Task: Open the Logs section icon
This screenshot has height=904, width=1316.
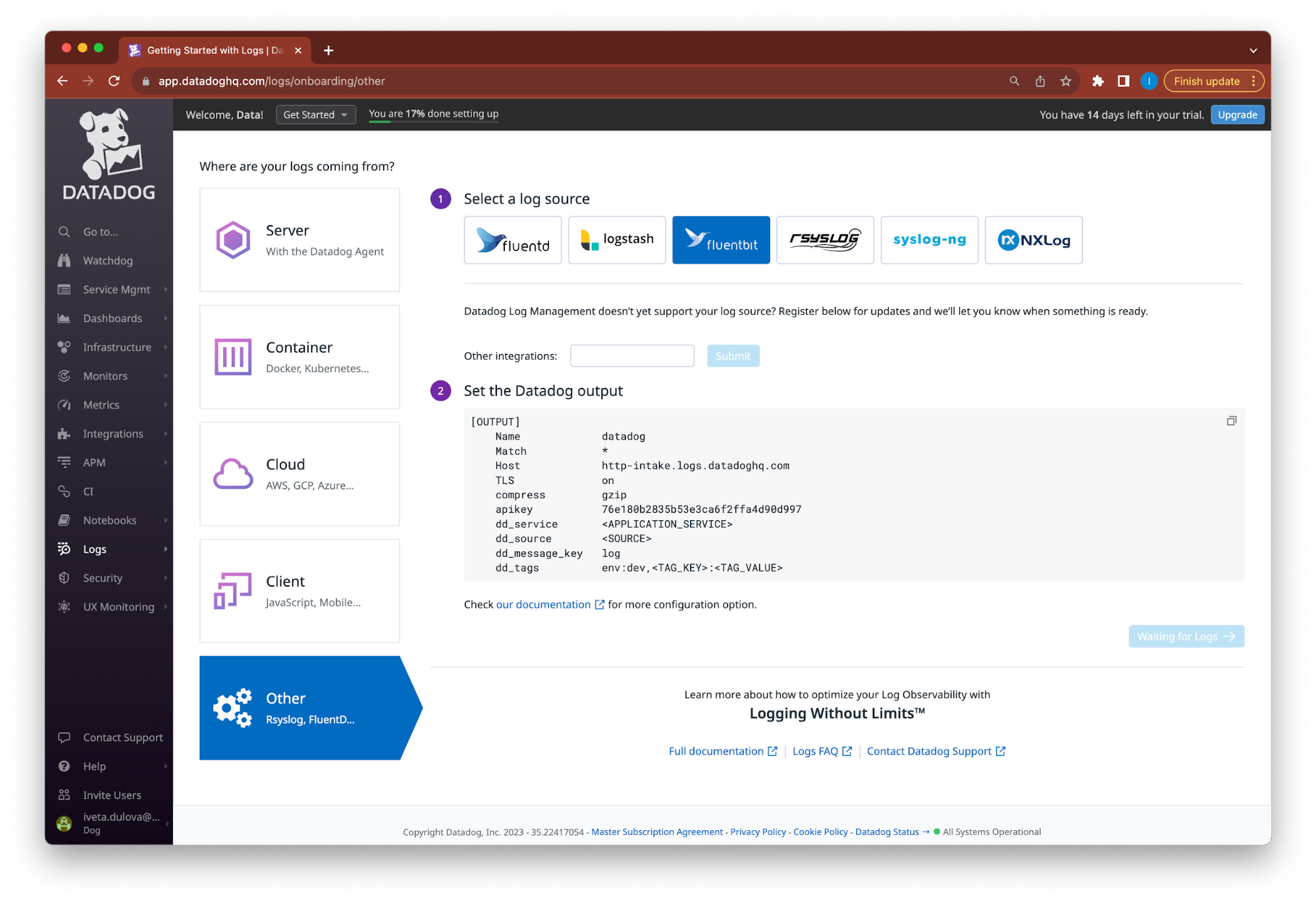Action: pos(64,548)
